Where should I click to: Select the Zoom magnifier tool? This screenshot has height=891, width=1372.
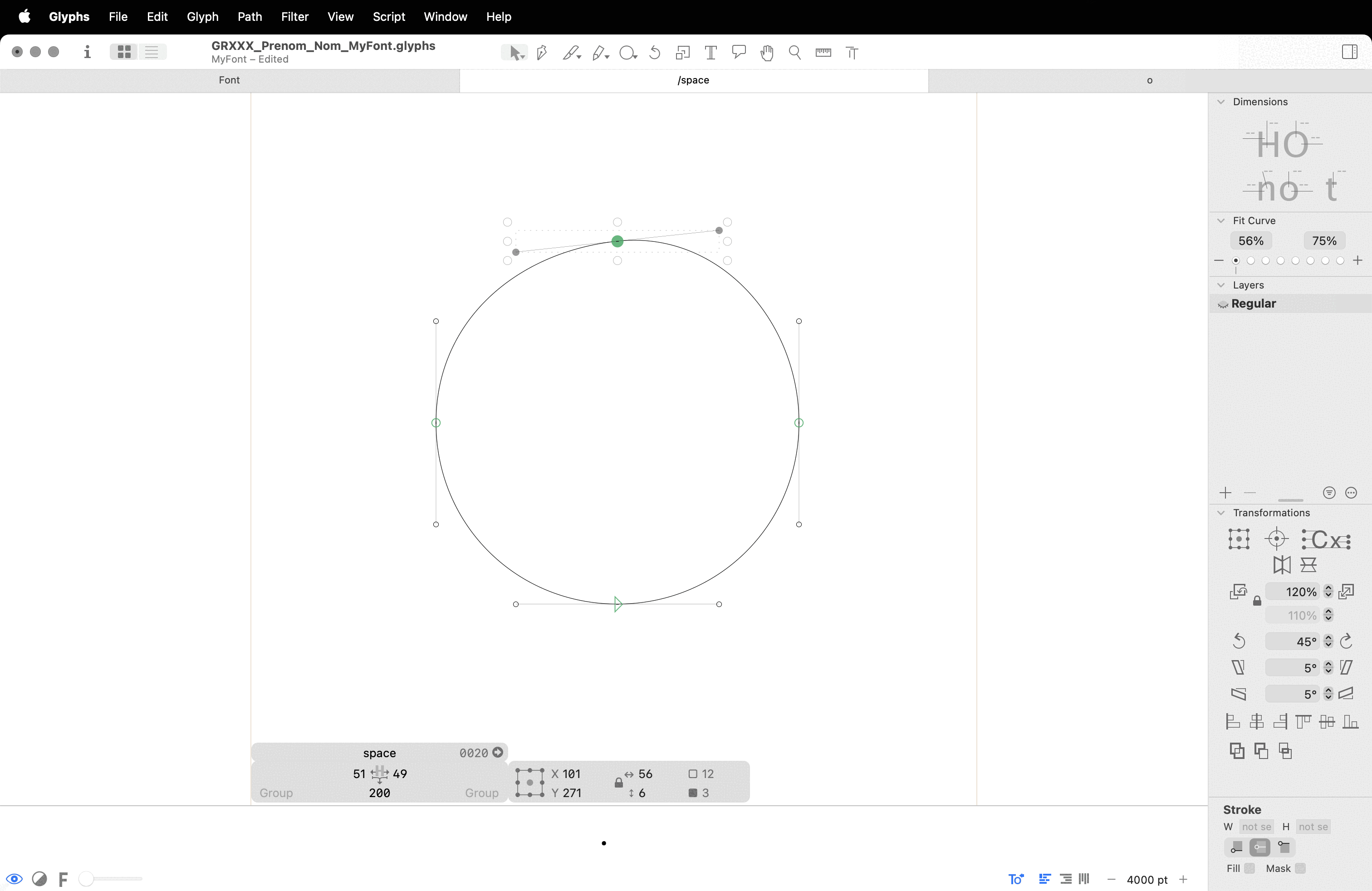click(794, 53)
